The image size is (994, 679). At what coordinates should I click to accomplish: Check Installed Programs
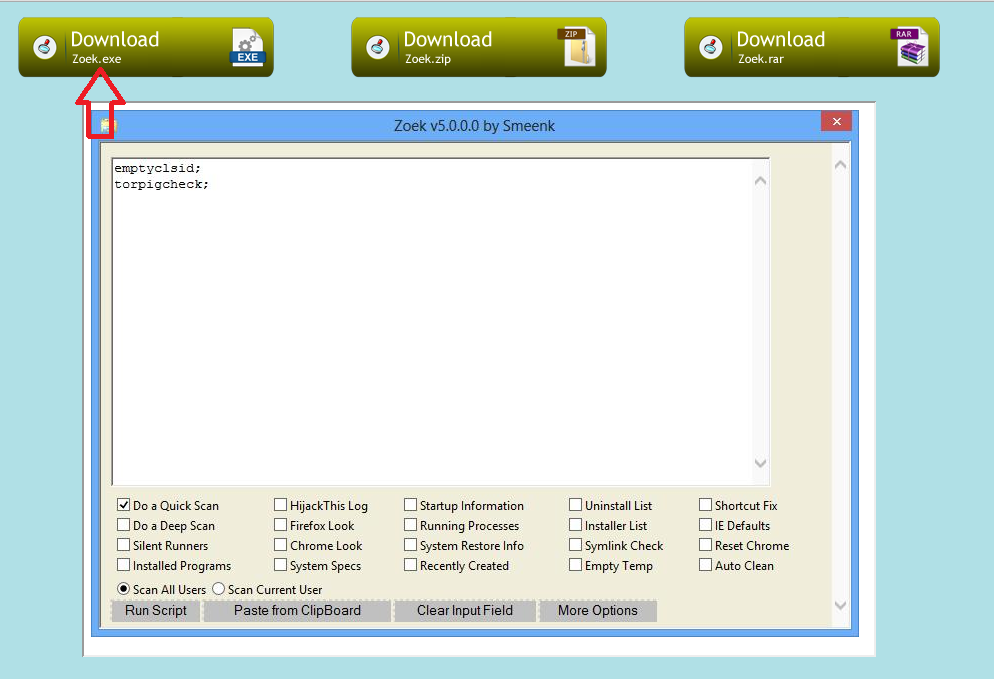[124, 565]
